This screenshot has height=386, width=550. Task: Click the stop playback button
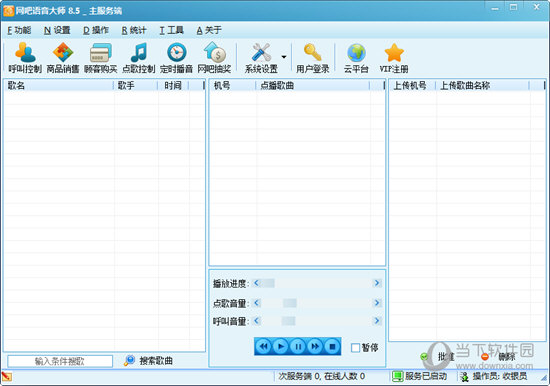pos(332,347)
